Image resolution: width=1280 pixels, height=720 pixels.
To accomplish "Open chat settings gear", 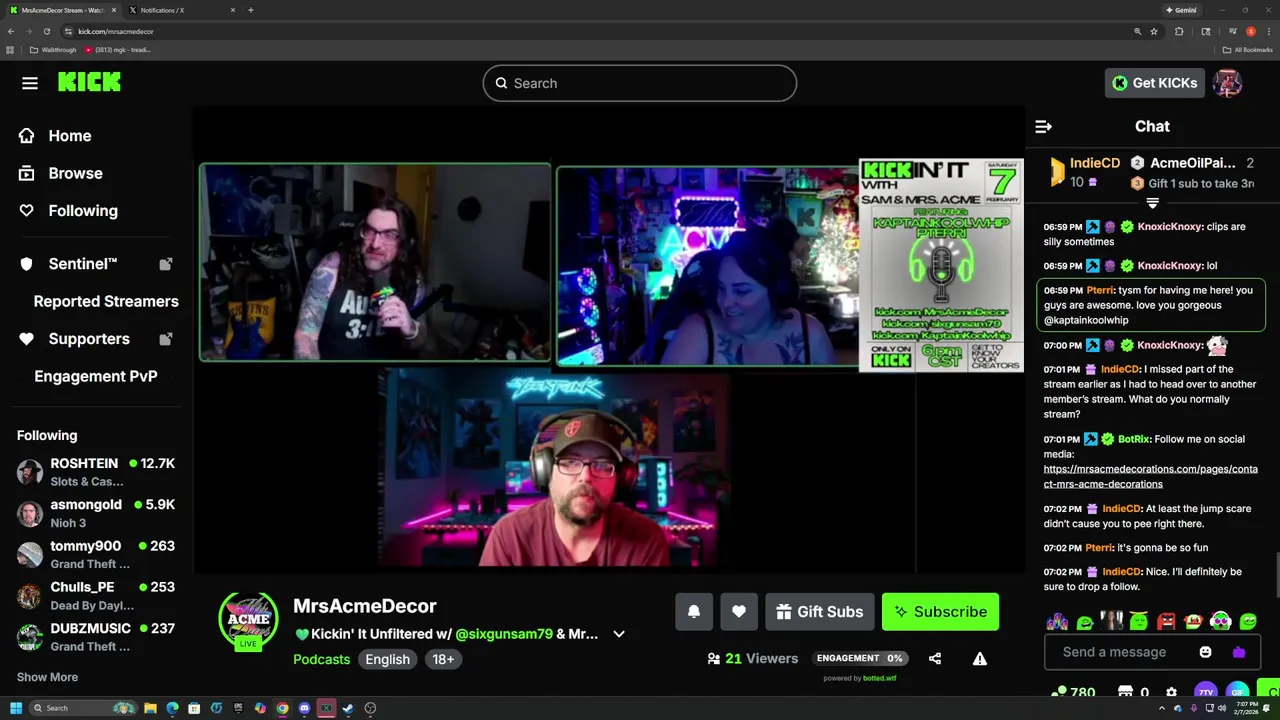I will pyautogui.click(x=1171, y=692).
